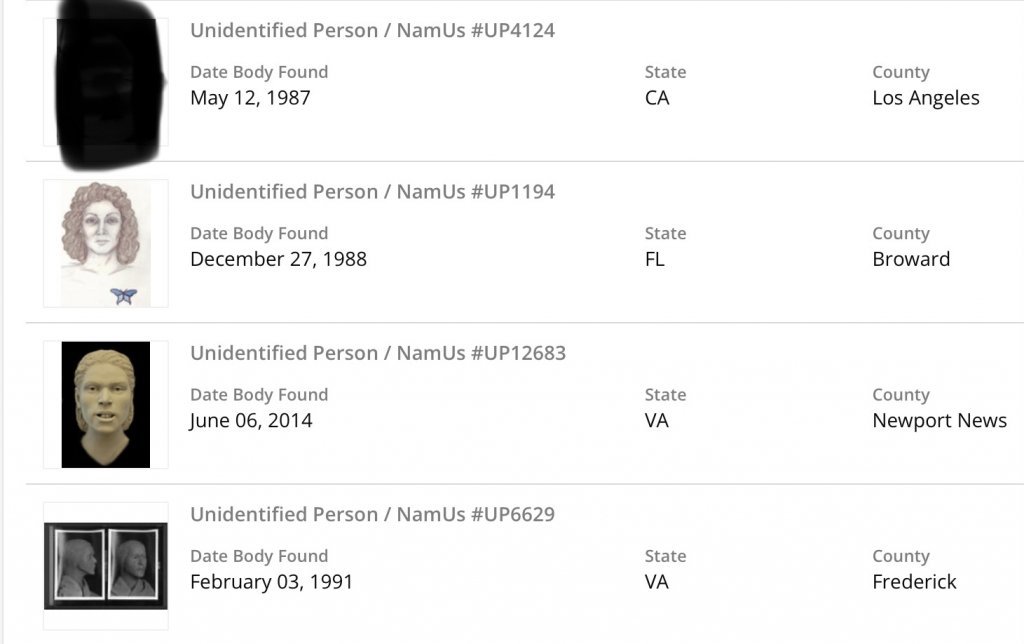The height and width of the screenshot is (644, 1024).
Task: View the black-and-white side profile photos thumbnail
Action: point(105,565)
